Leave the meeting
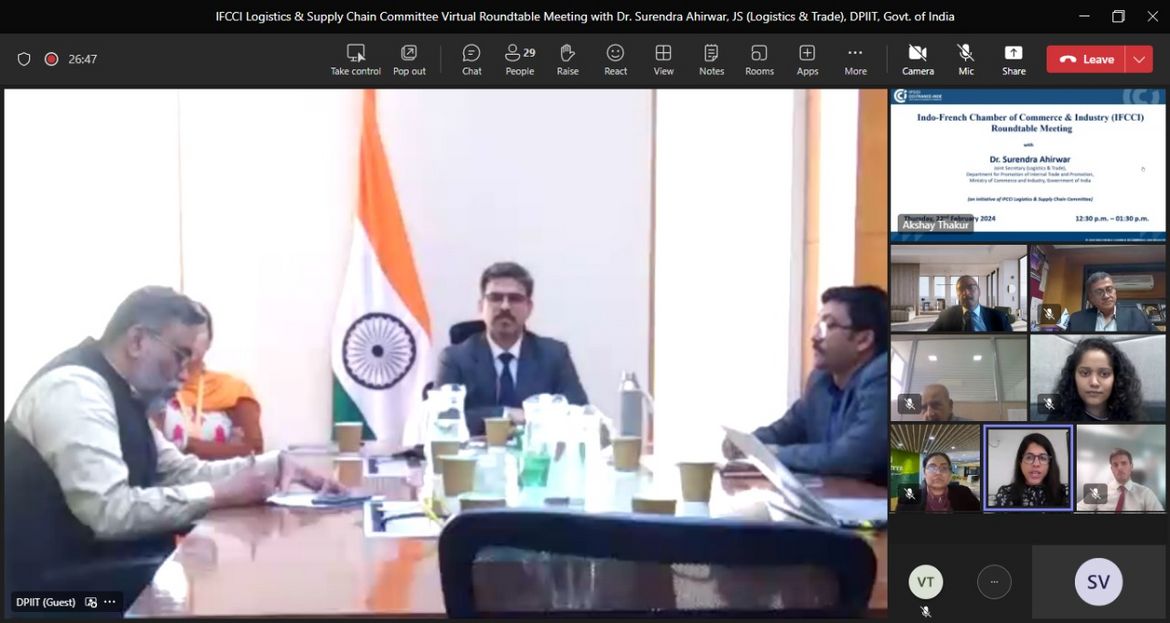Image resolution: width=1170 pixels, height=623 pixels. coord(1086,59)
